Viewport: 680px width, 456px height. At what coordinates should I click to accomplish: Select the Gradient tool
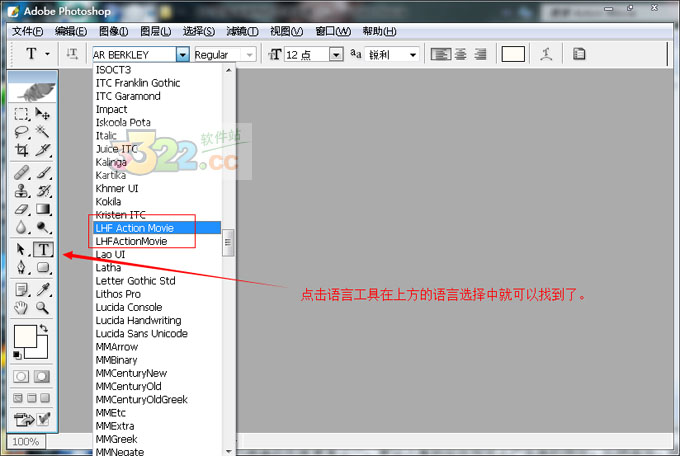[x=42, y=209]
